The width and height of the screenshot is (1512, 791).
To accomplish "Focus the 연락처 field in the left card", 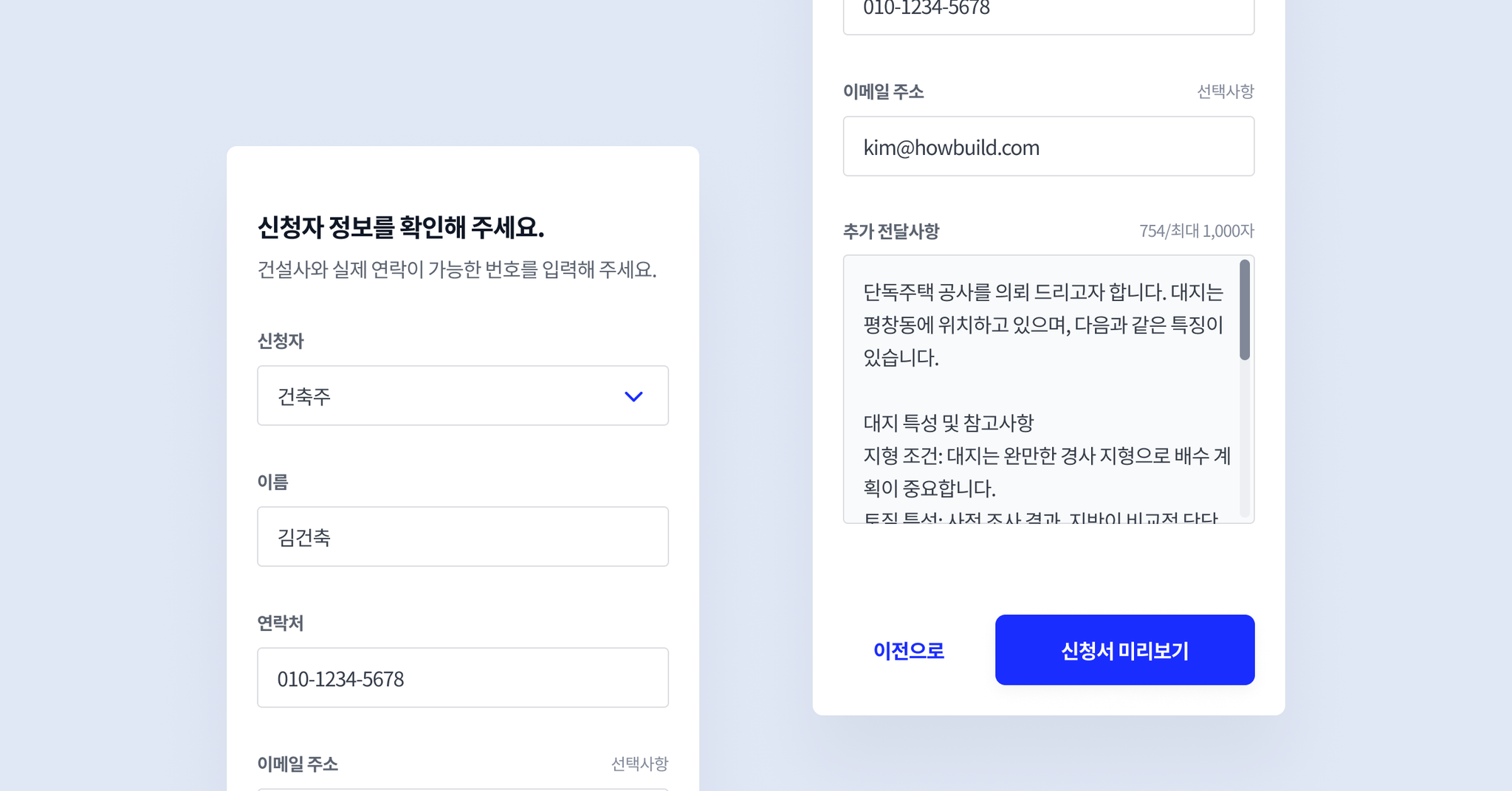I will (463, 677).
